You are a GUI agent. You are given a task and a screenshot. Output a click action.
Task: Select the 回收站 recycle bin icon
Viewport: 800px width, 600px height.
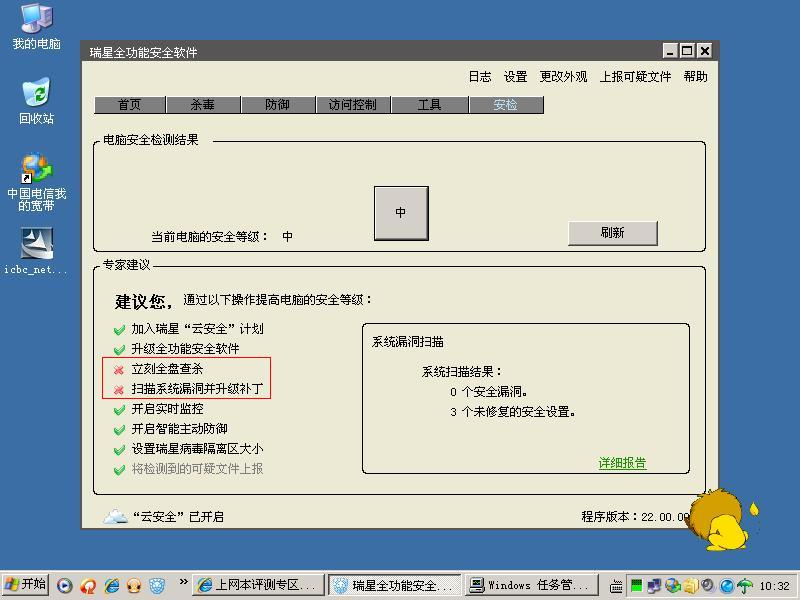click(x=36, y=101)
